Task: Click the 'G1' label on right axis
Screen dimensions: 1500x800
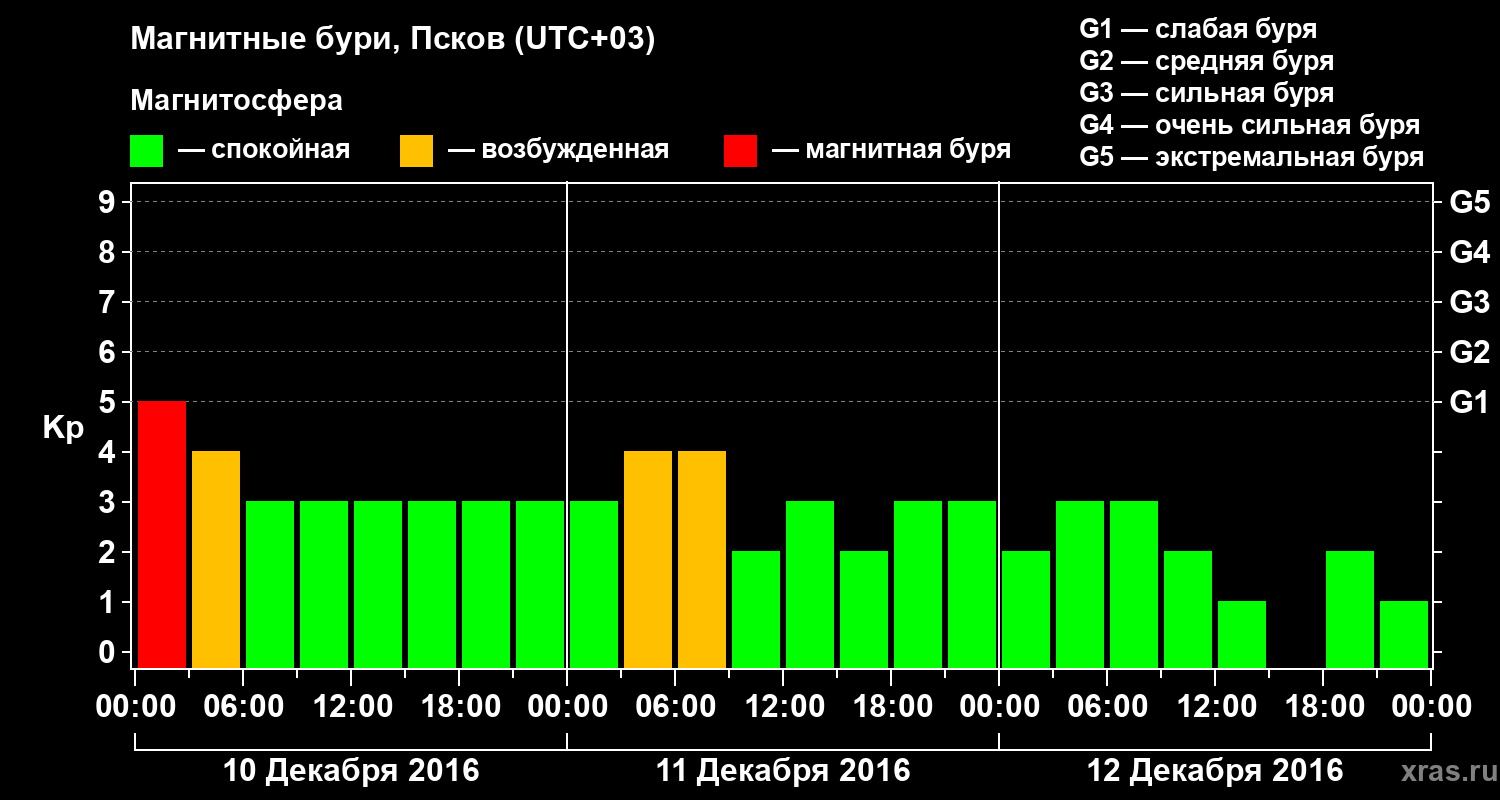Action: [x=1469, y=402]
